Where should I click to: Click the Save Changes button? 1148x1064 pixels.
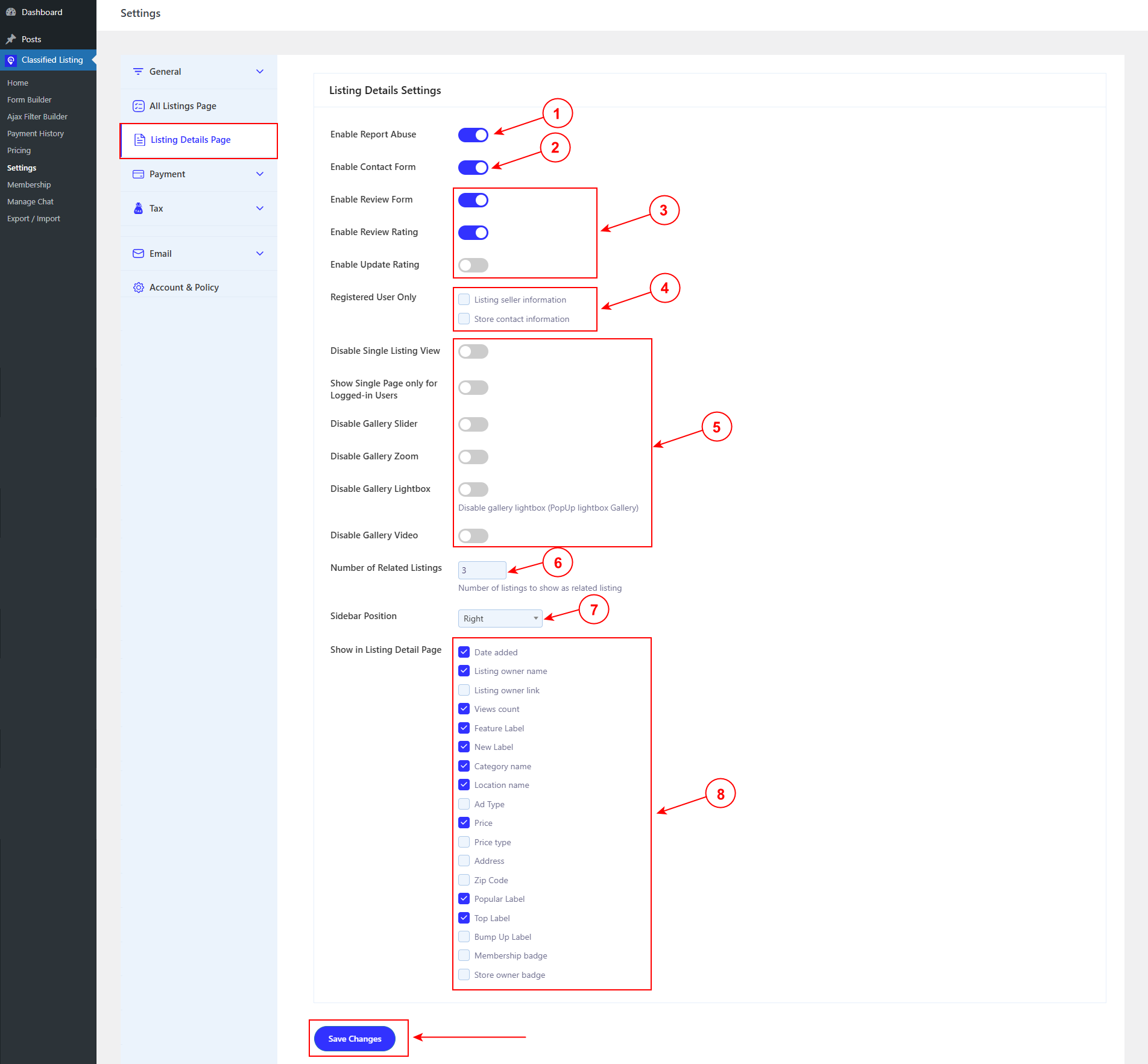[x=355, y=1039]
